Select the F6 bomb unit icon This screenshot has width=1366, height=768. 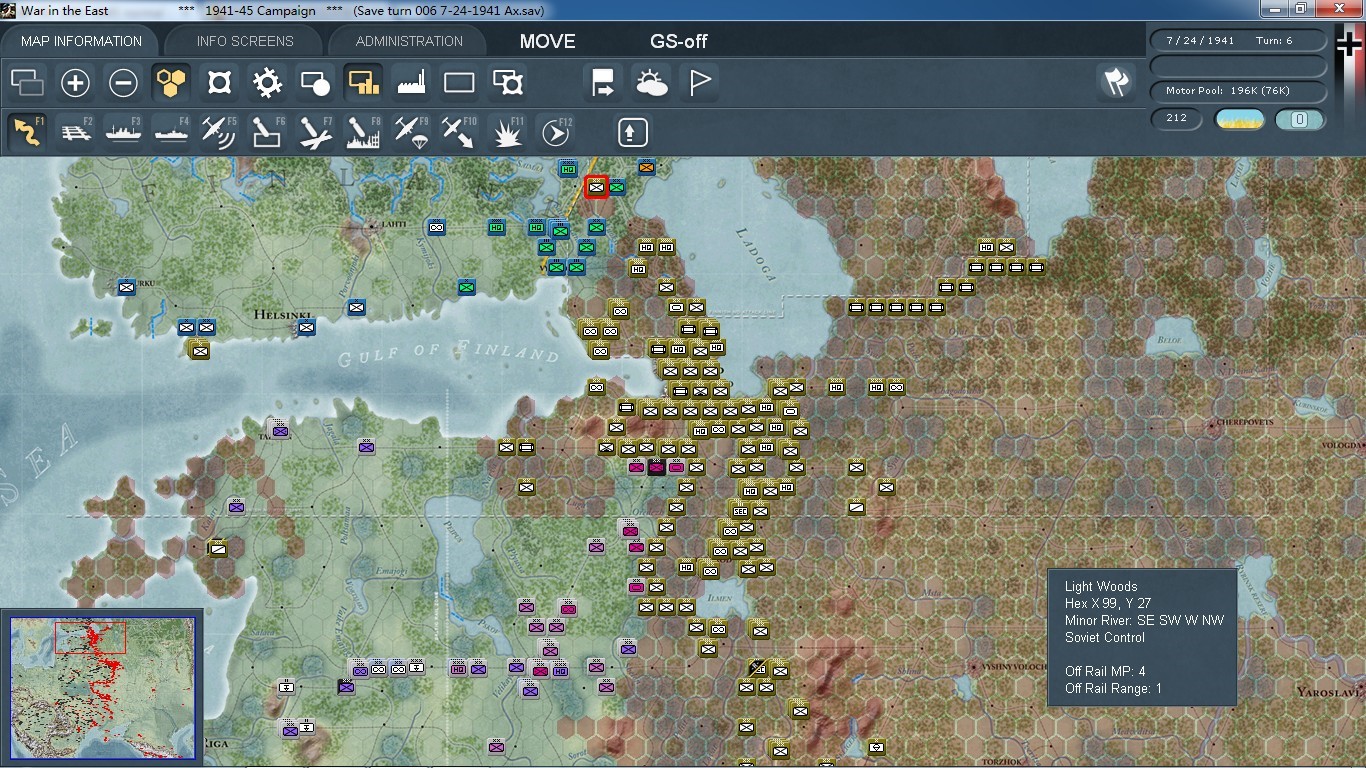click(267, 132)
